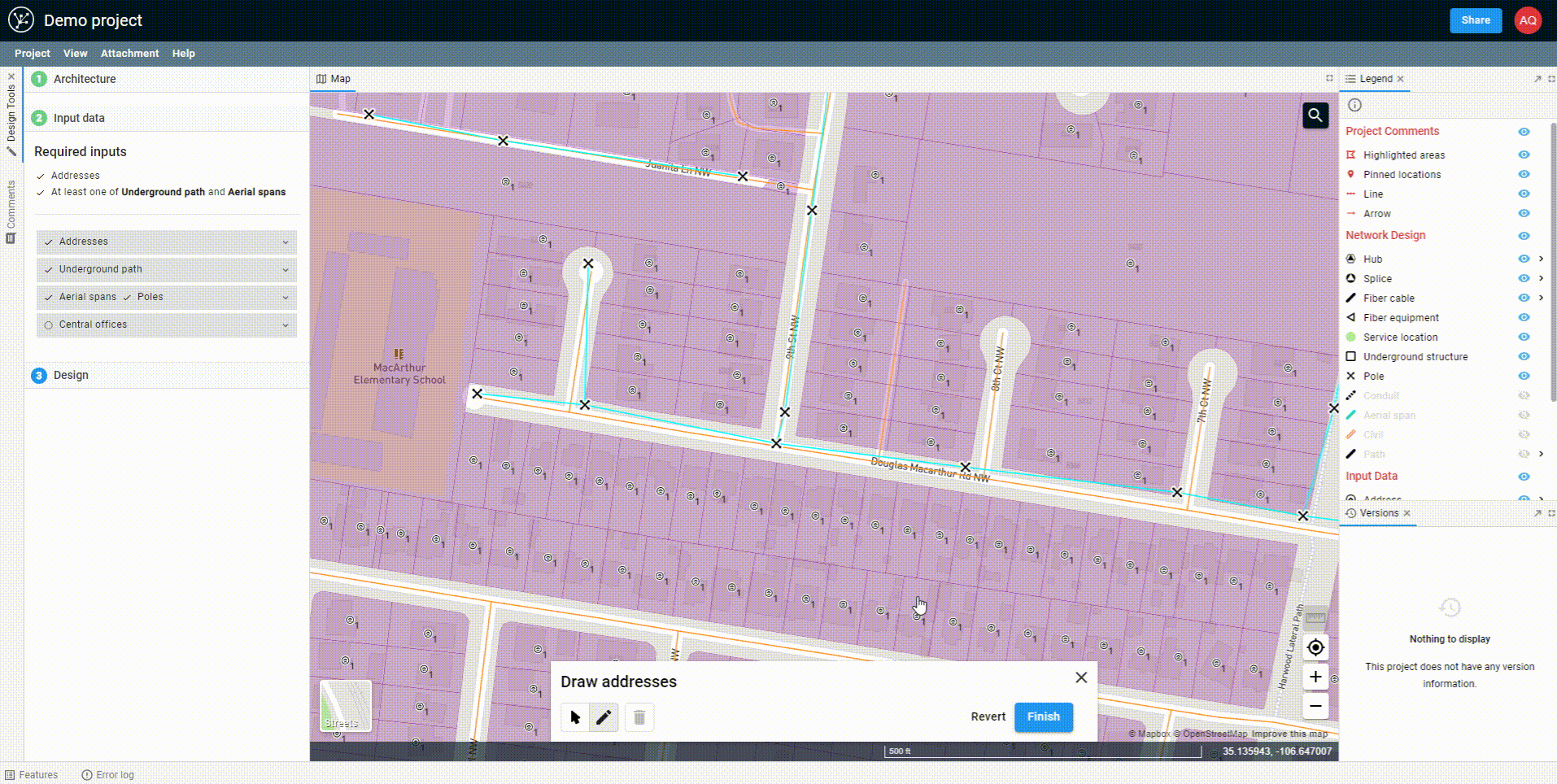Open the Help menu

[183, 53]
